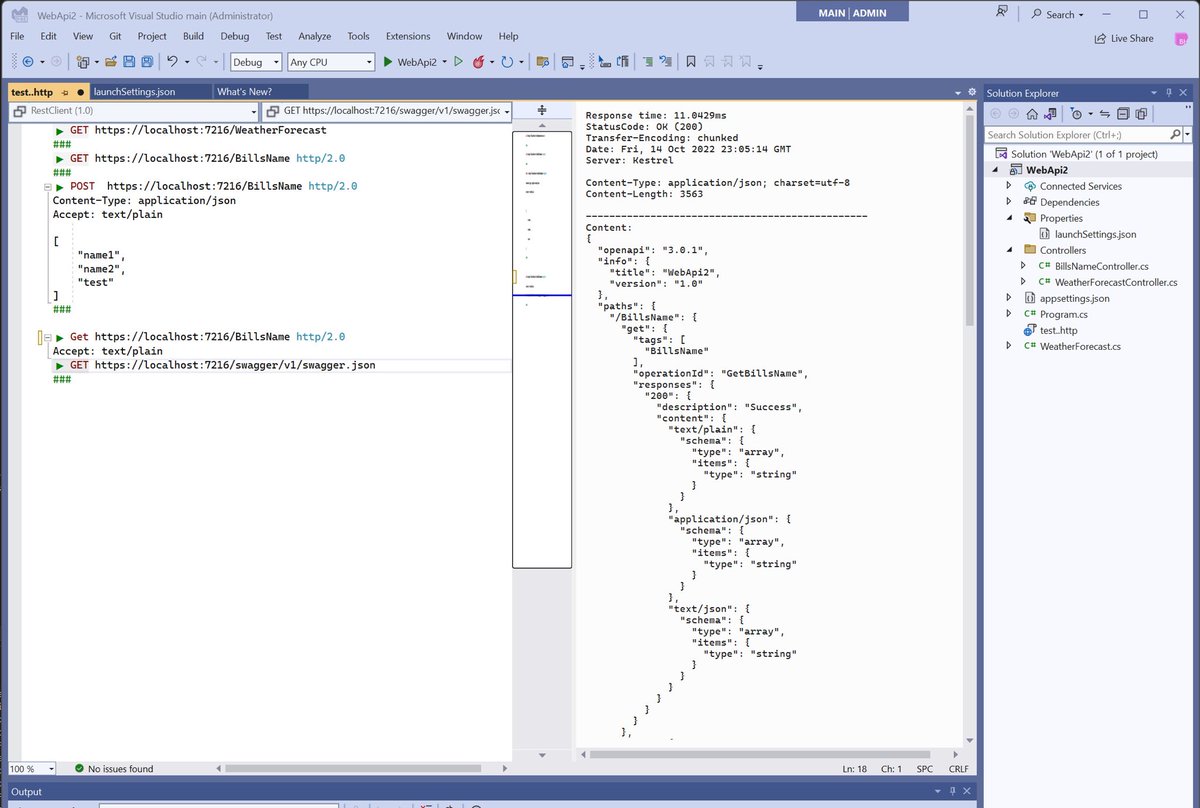This screenshot has width=1200, height=808.
Task: Open the RestClient (1.0) navigation dropdown
Action: 132,111
